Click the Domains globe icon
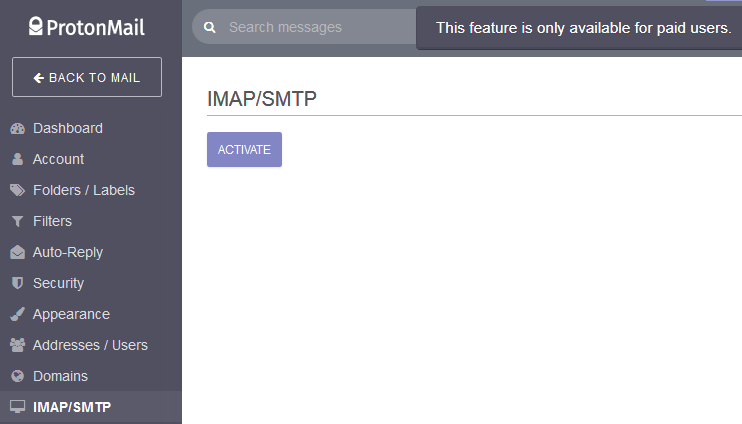742x424 pixels. 17,377
